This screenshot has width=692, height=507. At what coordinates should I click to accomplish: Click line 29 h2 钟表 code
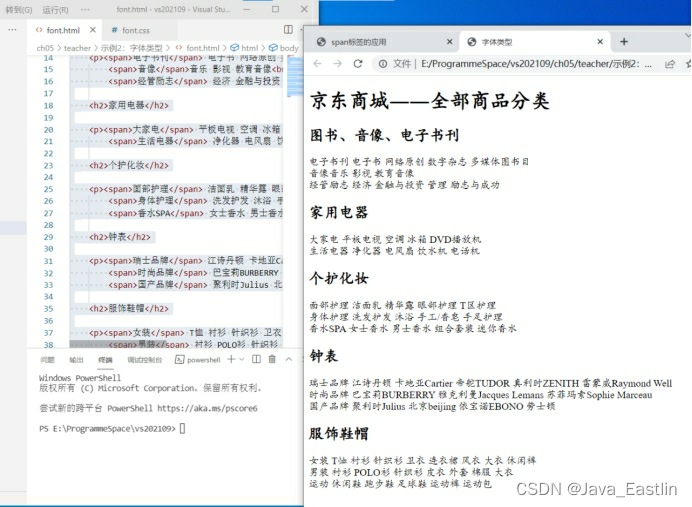click(120, 237)
